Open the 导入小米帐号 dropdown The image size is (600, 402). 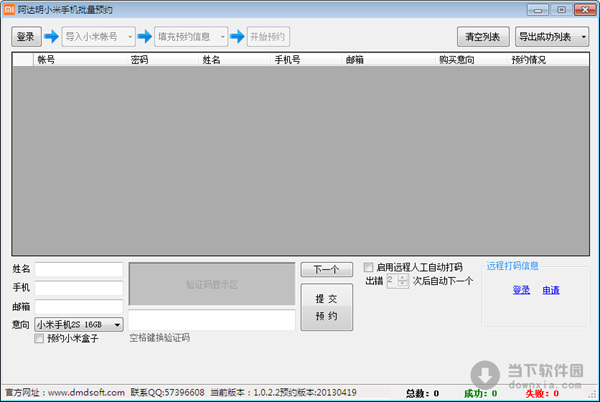99,37
